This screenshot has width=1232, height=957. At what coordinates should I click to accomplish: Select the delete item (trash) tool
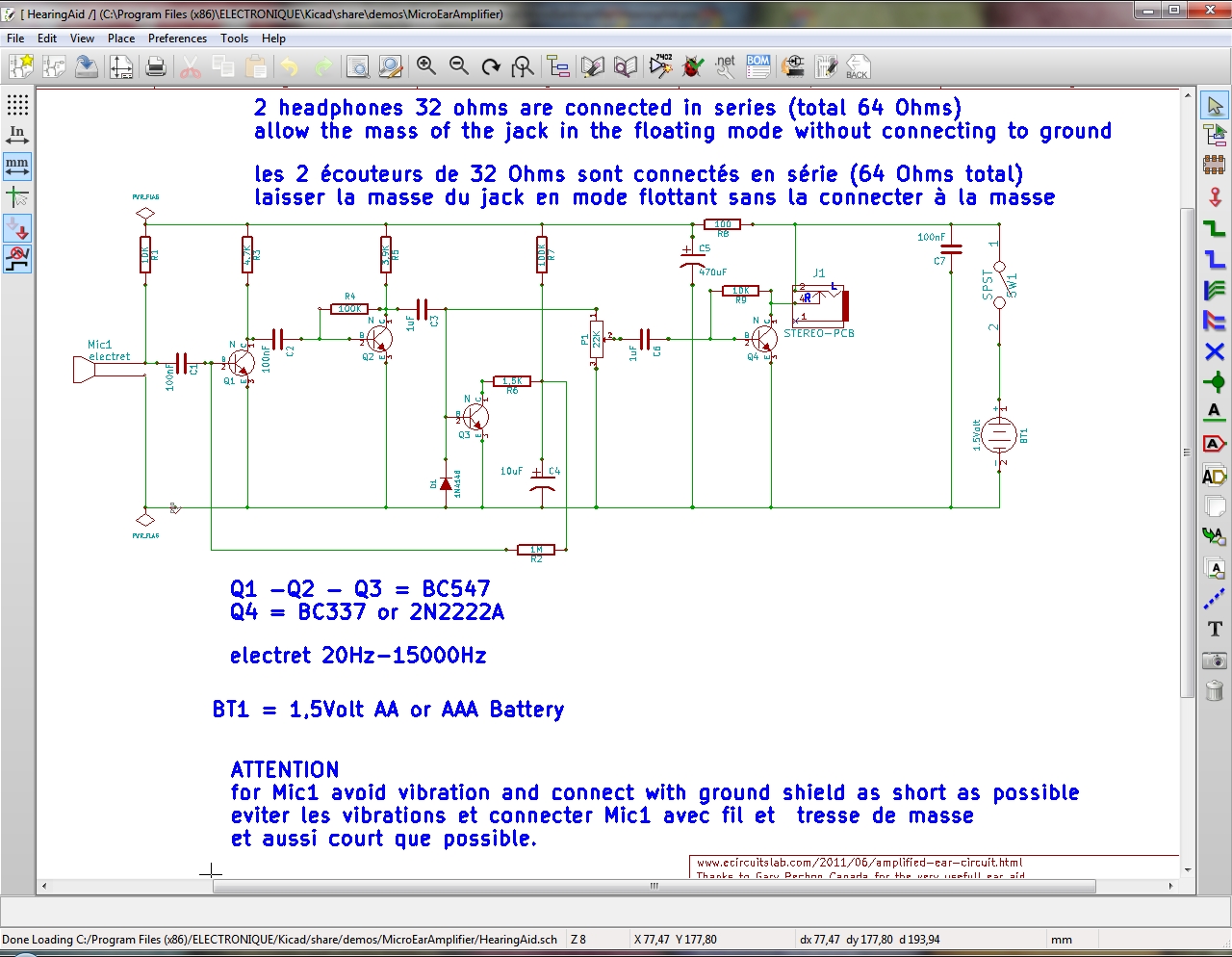tap(1215, 691)
